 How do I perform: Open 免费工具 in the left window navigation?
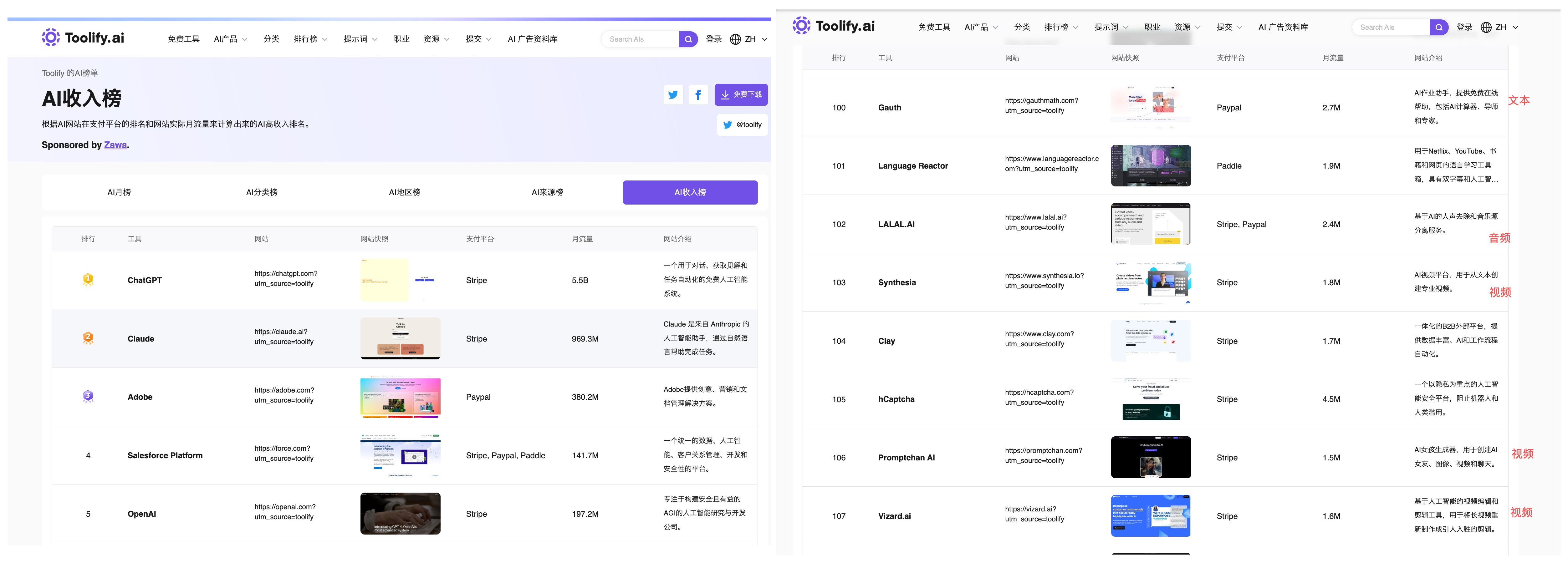[184, 39]
